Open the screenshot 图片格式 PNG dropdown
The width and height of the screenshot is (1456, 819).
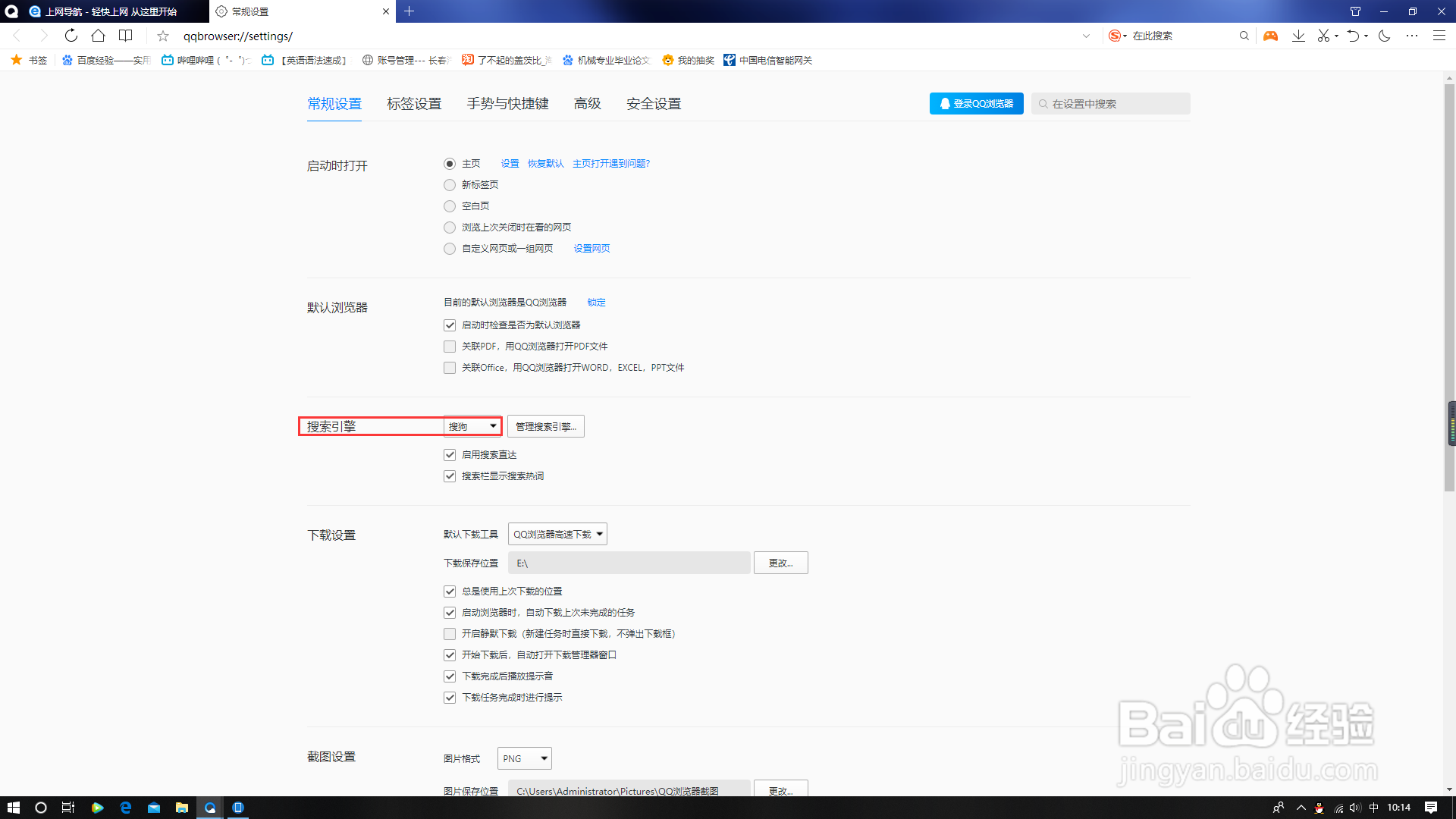(x=524, y=758)
